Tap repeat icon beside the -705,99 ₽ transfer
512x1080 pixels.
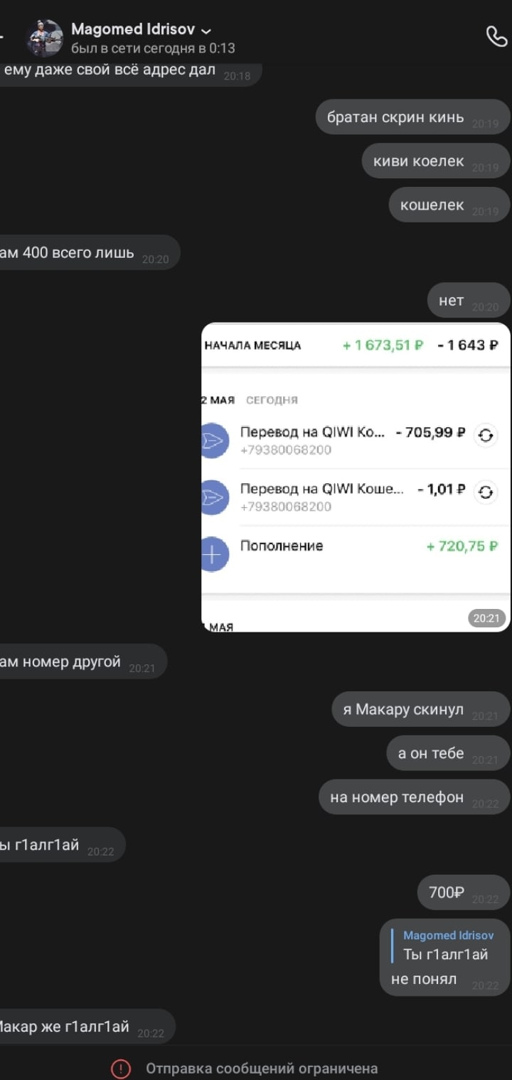486,435
